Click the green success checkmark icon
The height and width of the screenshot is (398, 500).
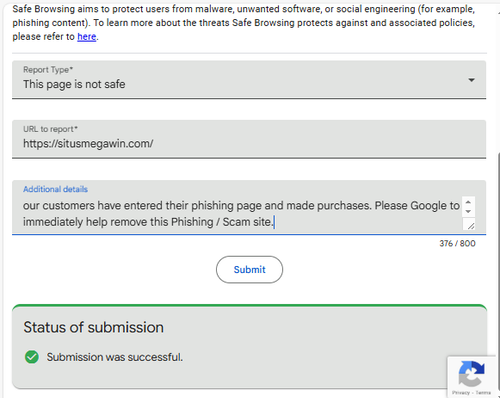point(32,357)
